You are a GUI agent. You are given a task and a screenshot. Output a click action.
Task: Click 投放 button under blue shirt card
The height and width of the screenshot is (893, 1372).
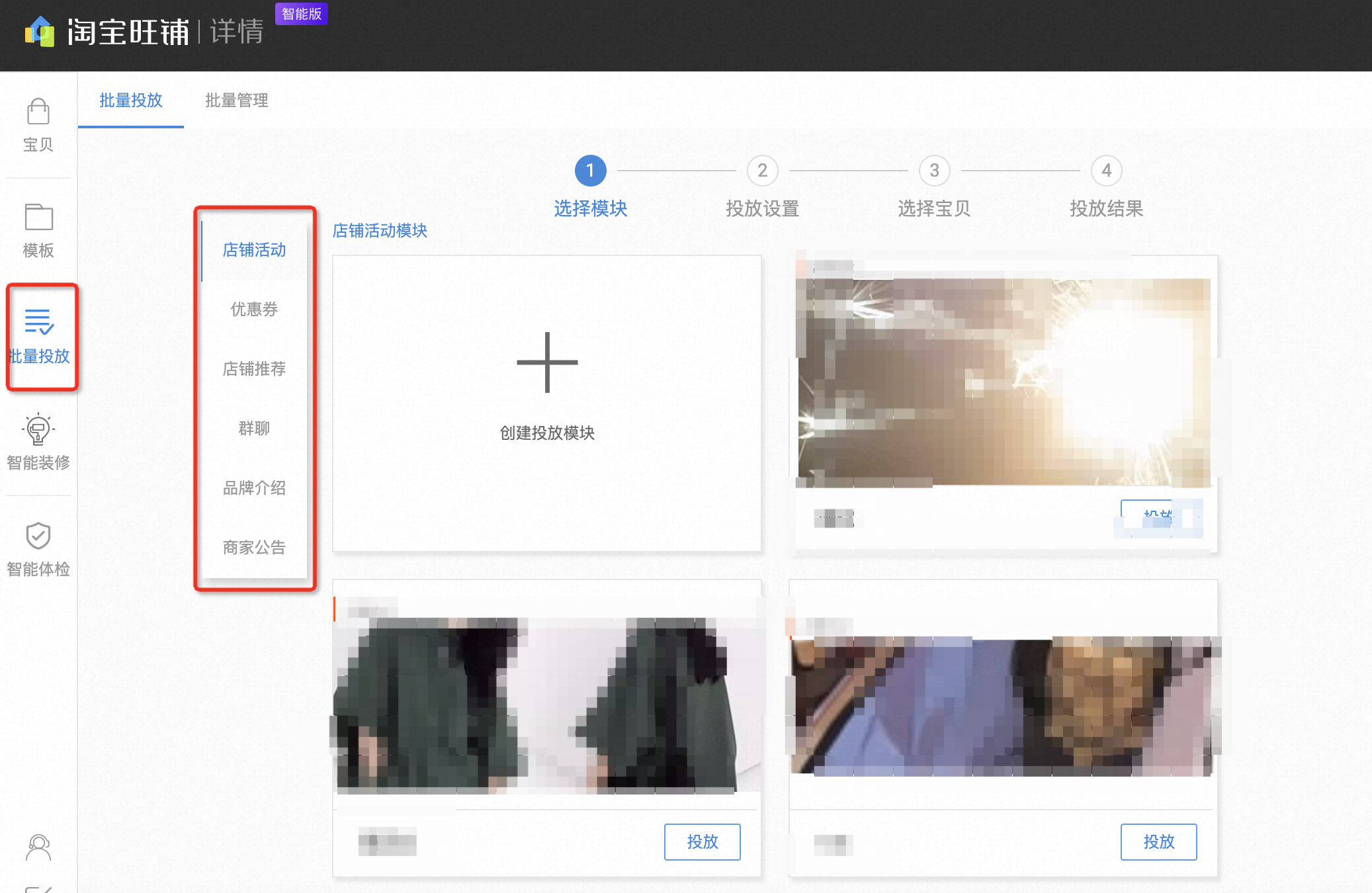pos(1159,841)
